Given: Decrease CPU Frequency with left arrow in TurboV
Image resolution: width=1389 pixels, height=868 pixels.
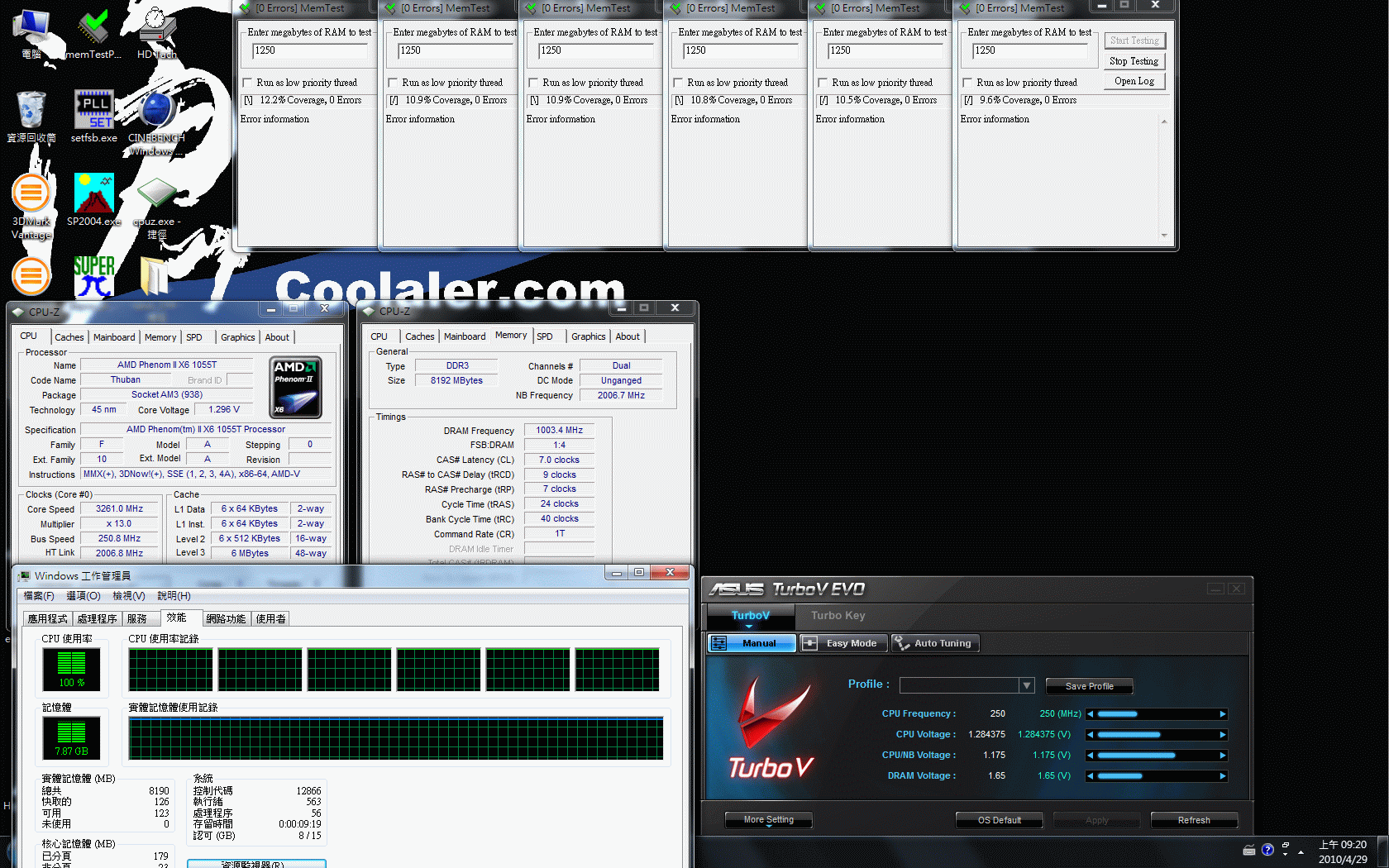Looking at the screenshot, I should pyautogui.click(x=1091, y=714).
